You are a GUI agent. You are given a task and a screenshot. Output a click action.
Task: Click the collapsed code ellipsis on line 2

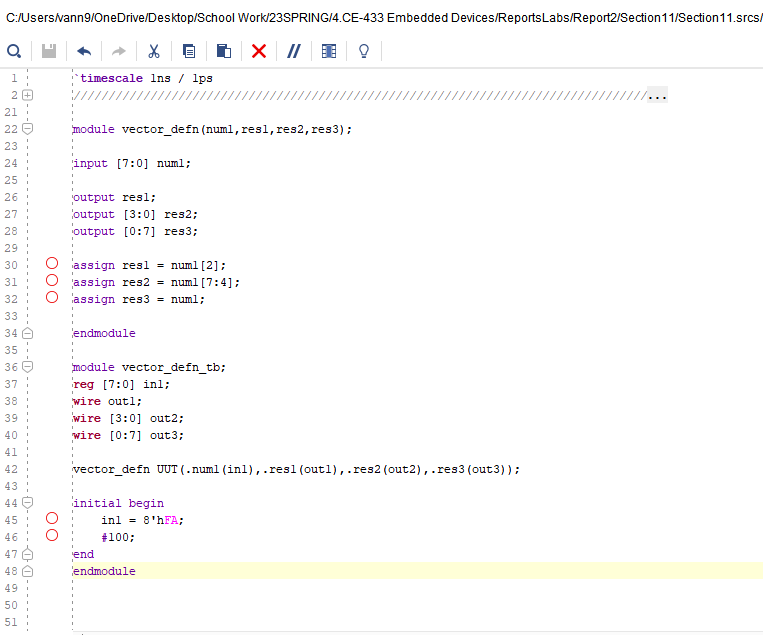[x=656, y=96]
